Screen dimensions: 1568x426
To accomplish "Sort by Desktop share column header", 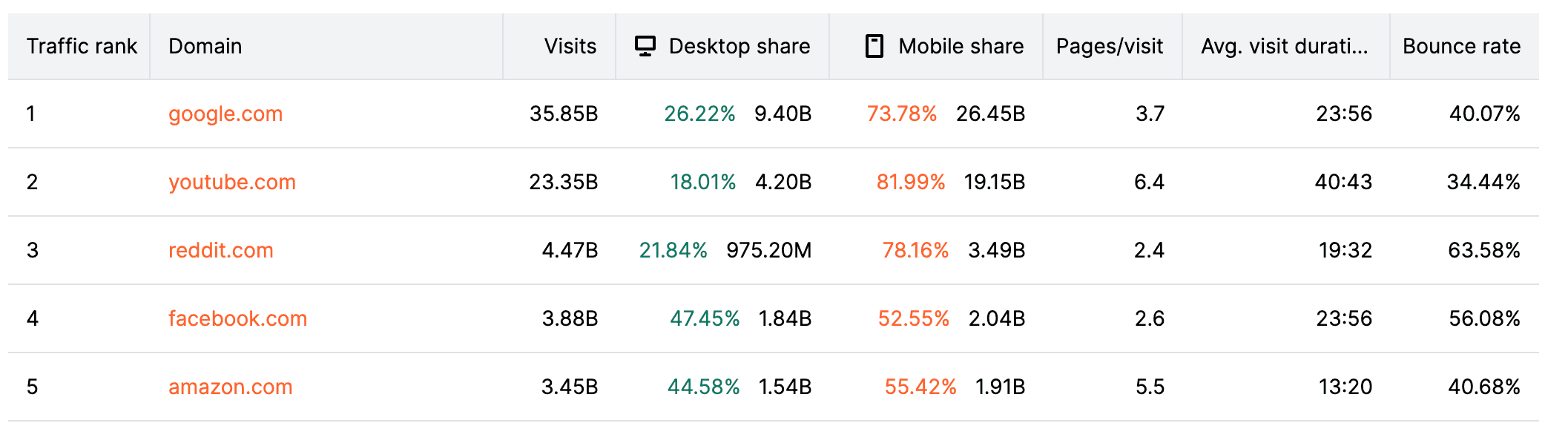I will point(739,46).
